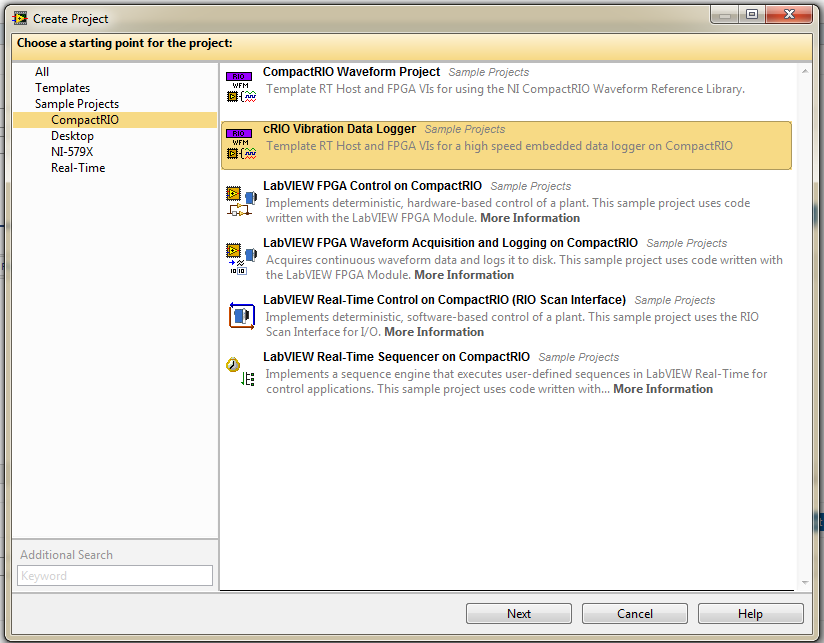Click the cRIO Vibration Data Logger icon
The width and height of the screenshot is (824, 643).
pos(241,144)
